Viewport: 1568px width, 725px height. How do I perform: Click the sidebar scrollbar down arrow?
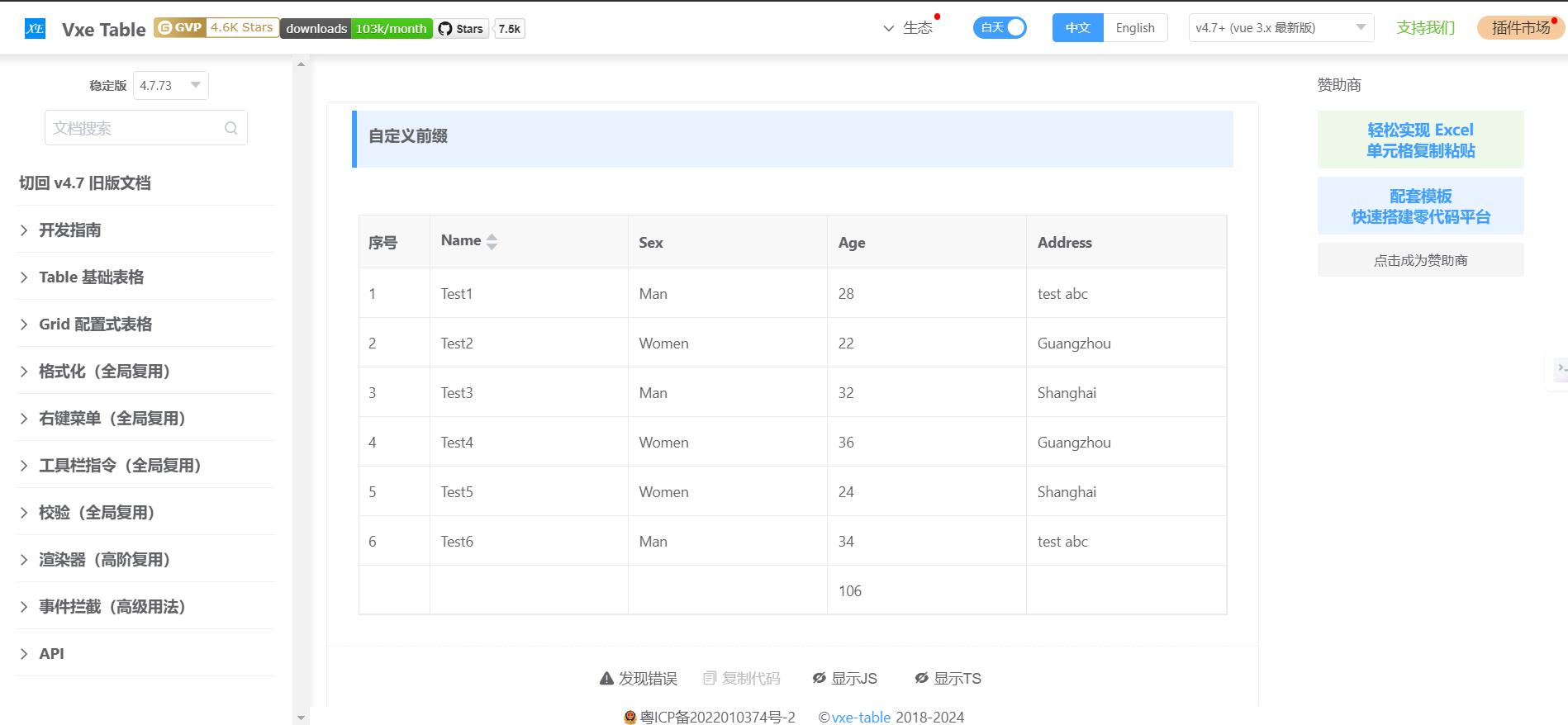click(301, 718)
